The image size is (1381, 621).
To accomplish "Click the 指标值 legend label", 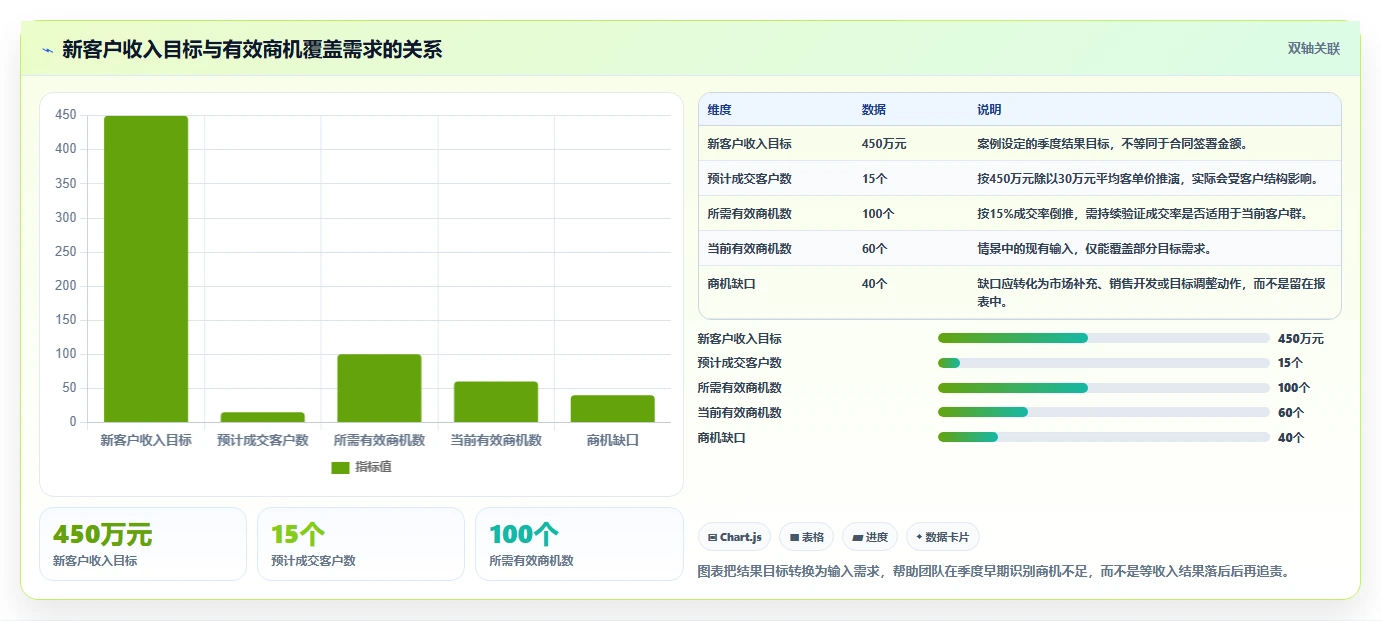I will pyautogui.click(x=373, y=467).
